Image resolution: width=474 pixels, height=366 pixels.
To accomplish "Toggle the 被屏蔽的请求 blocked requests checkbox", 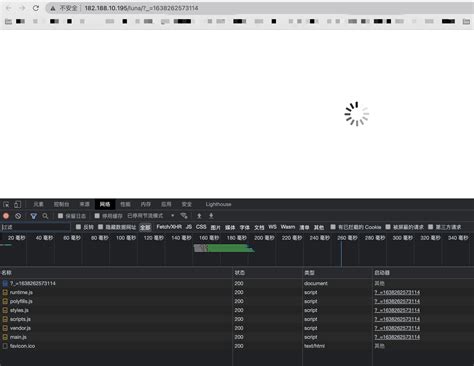I will (388, 227).
